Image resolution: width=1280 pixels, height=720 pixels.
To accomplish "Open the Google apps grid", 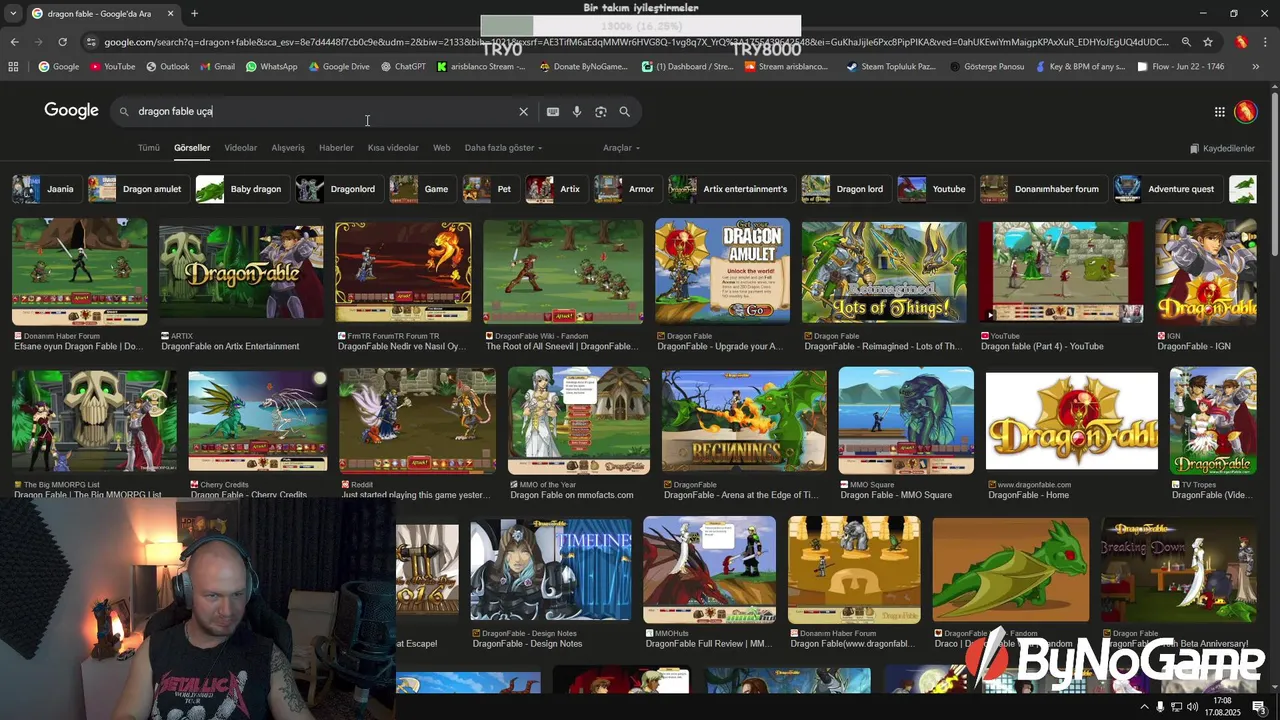I will coord(1220,112).
